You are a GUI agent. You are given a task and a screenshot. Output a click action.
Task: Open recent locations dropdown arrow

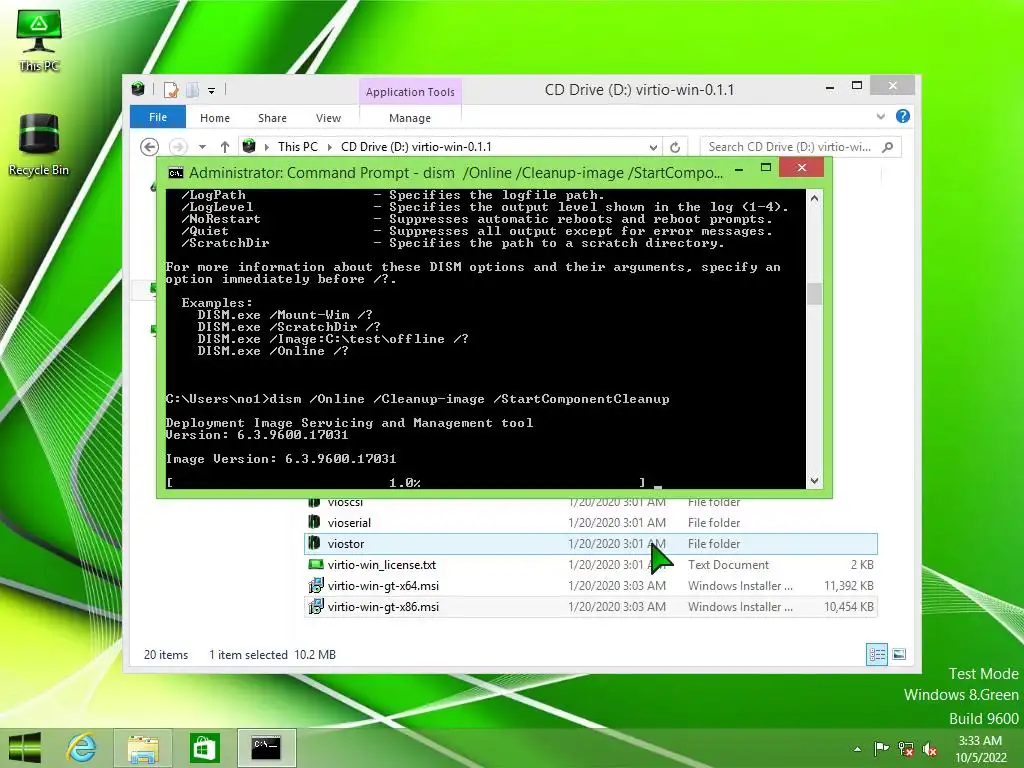pyautogui.click(x=202, y=147)
